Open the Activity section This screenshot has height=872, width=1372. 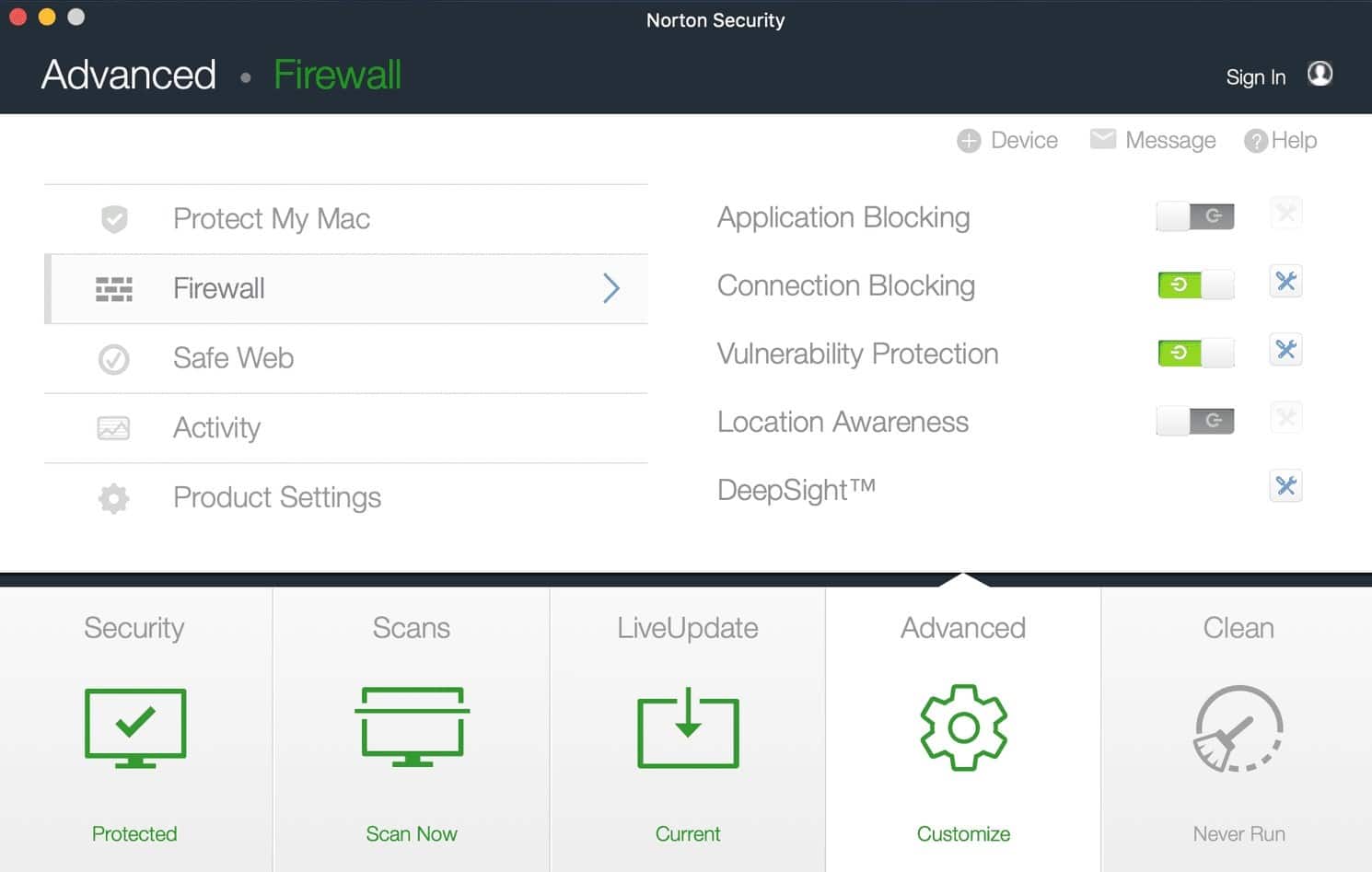(346, 428)
